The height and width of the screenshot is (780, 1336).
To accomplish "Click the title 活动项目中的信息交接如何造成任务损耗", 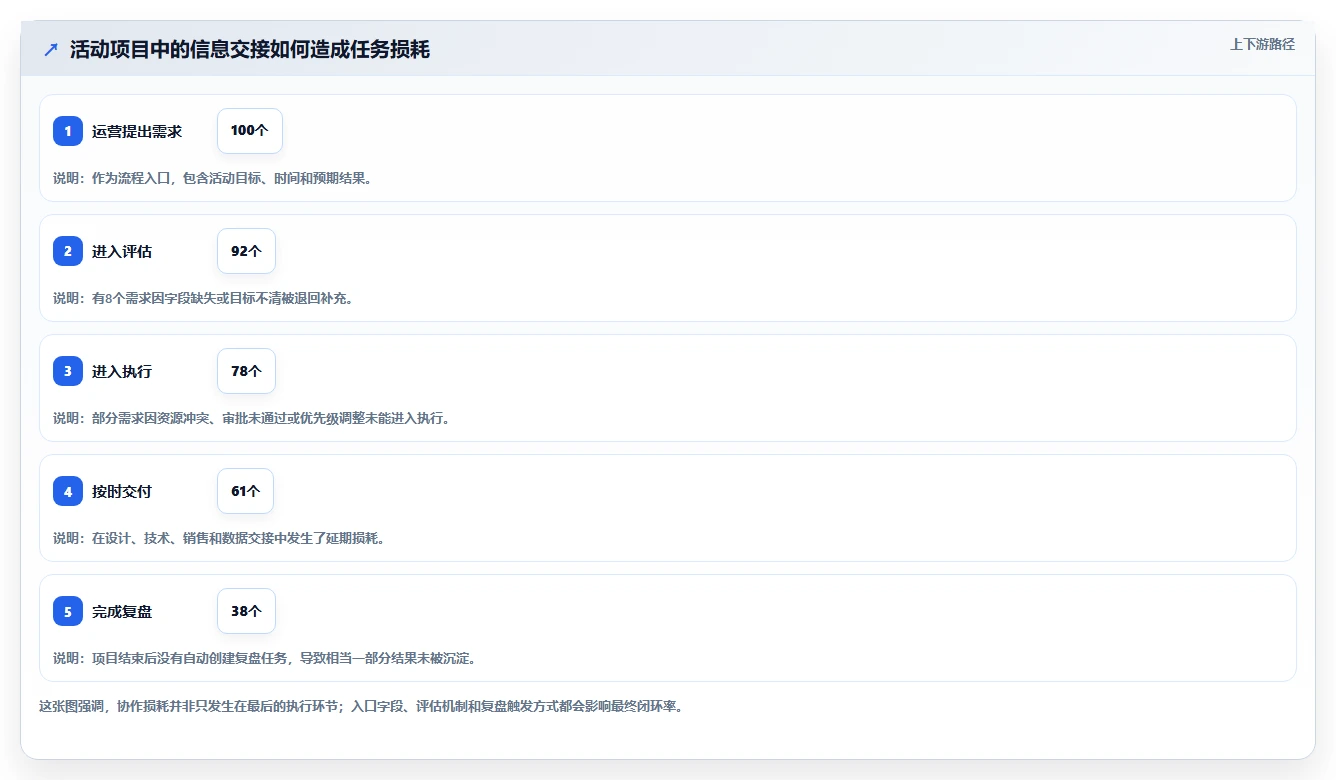I will pyautogui.click(x=250, y=49).
